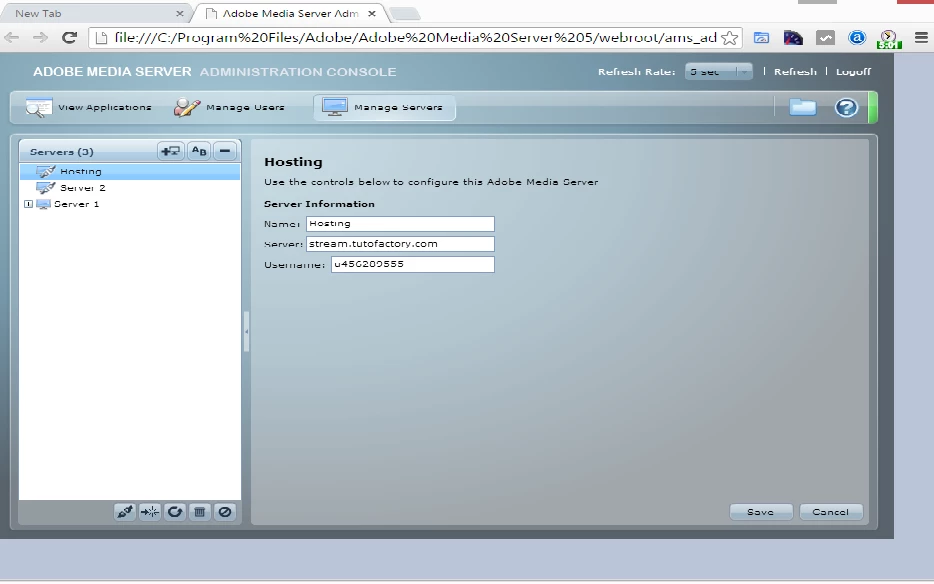Click the Name input field
The height and width of the screenshot is (584, 934).
[x=400, y=224]
